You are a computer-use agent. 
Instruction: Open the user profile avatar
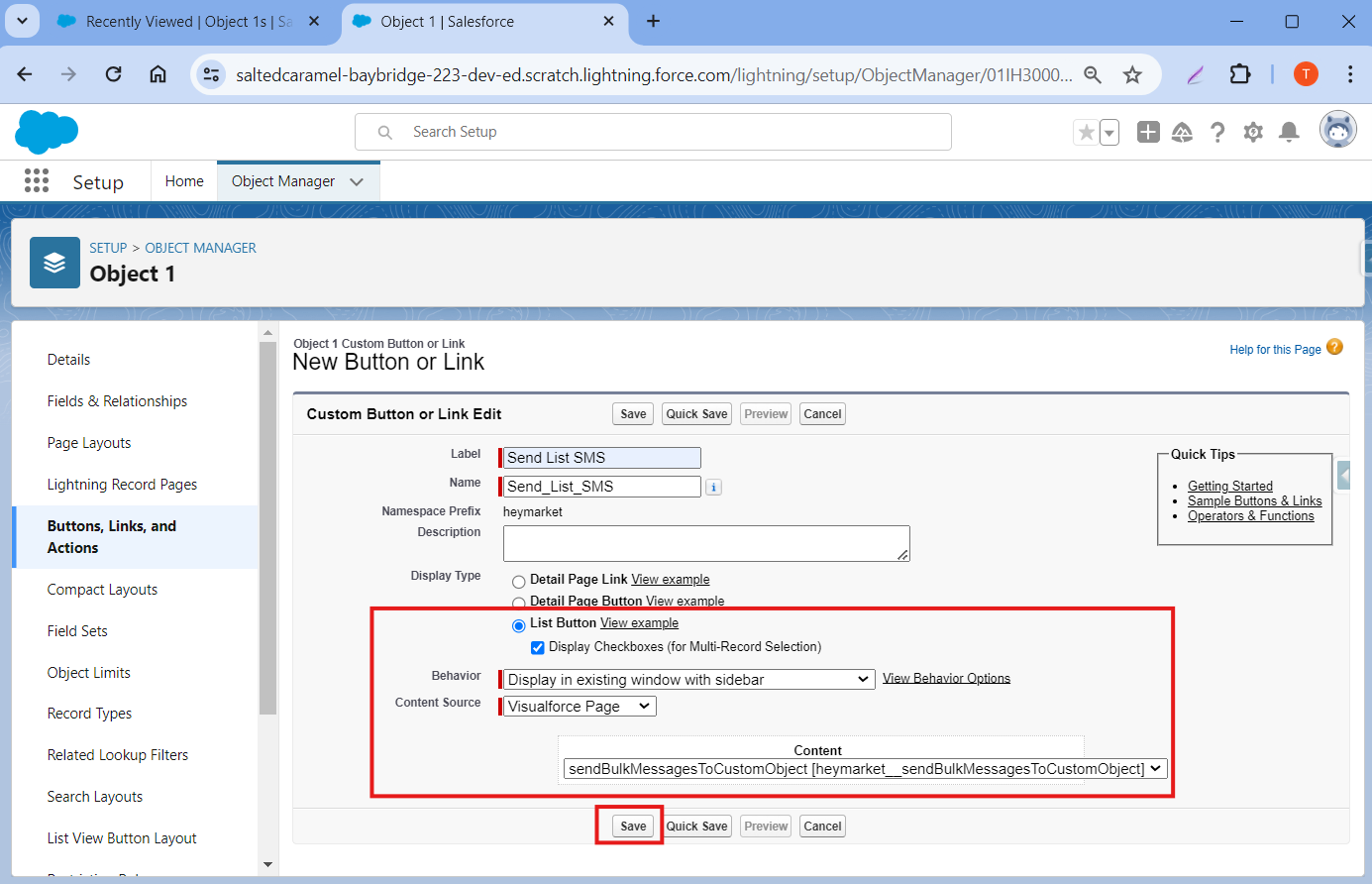(1337, 130)
